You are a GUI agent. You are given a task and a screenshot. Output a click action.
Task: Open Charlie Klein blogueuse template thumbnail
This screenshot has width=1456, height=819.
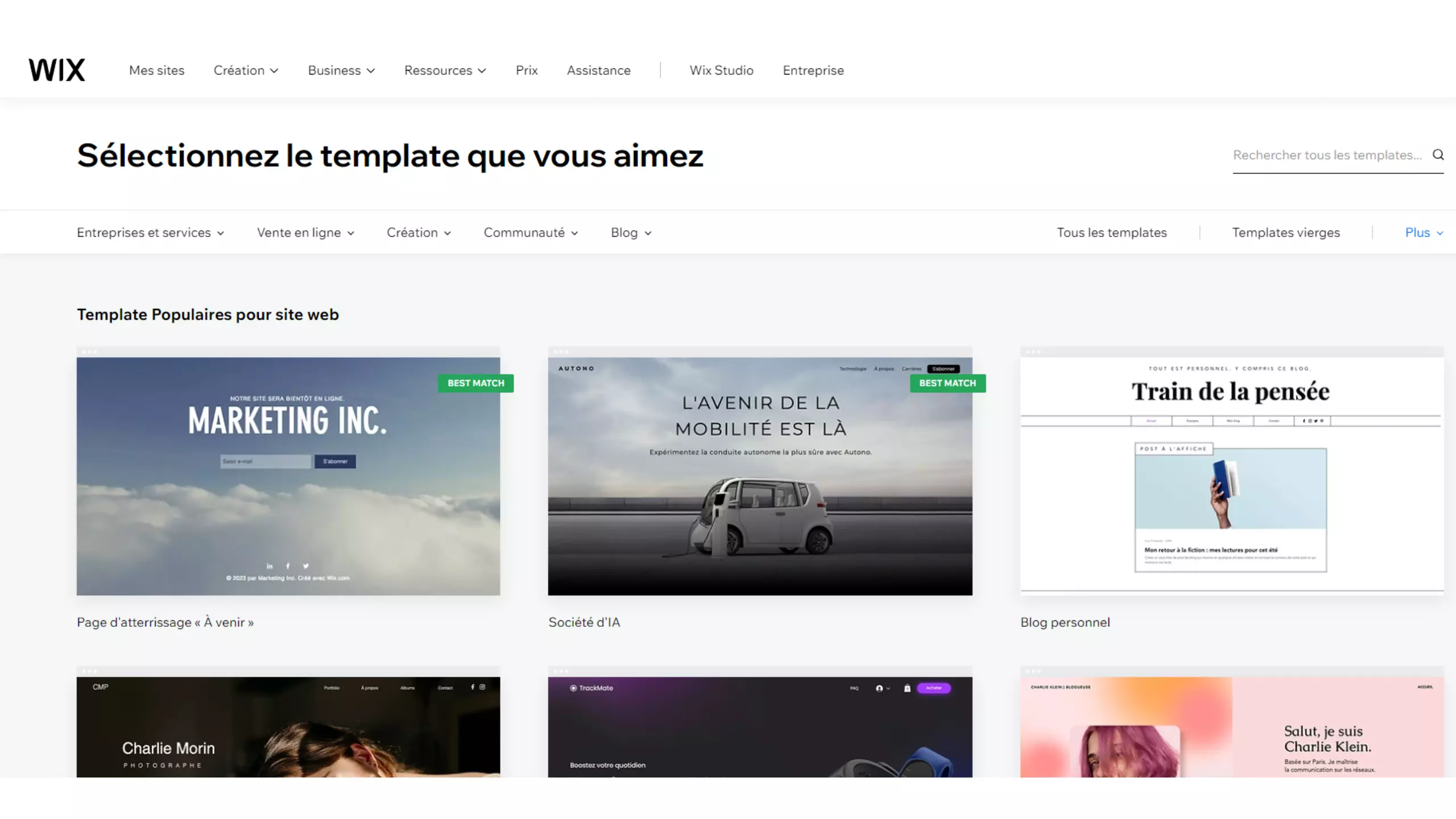coord(1232,722)
